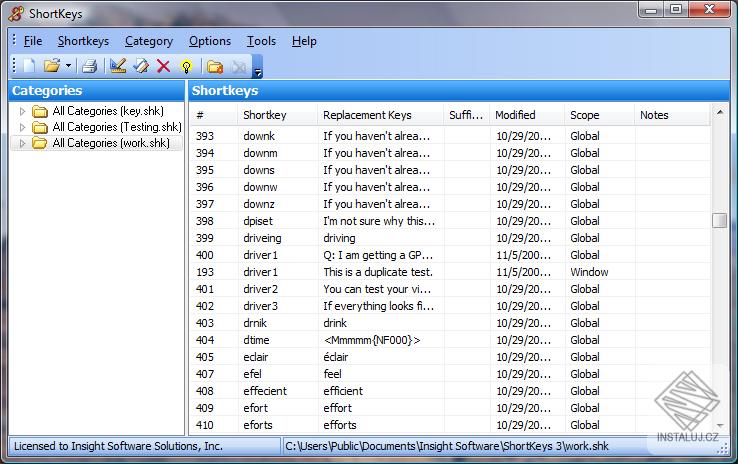Select the shortkey row 'dpiset'
The image size is (738, 464).
click(x=450, y=221)
